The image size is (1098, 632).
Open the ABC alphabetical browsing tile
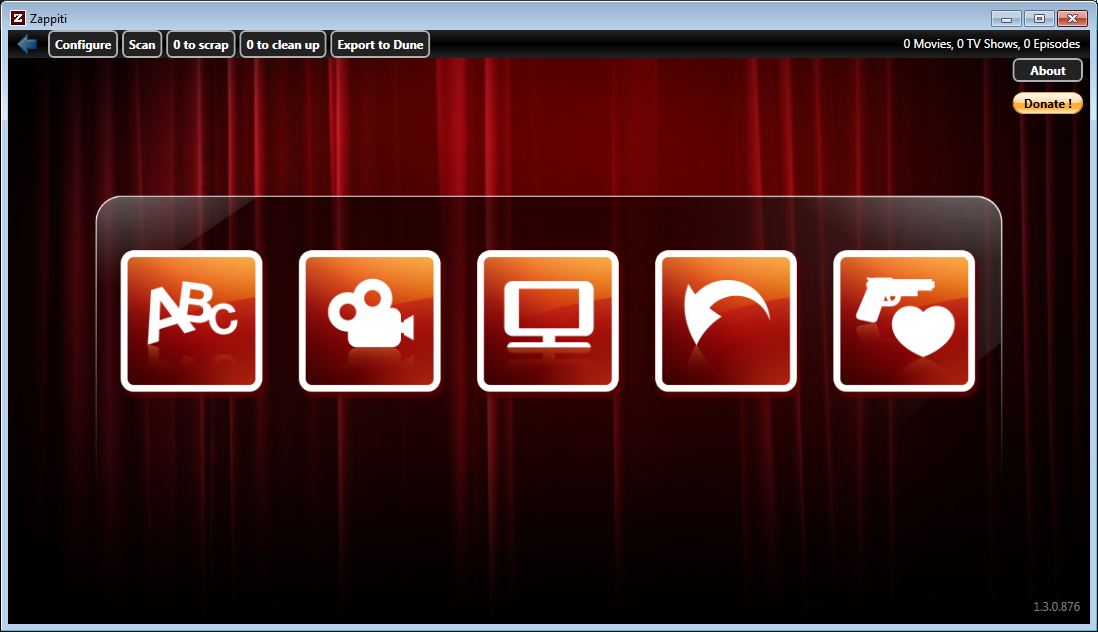[x=191, y=321]
